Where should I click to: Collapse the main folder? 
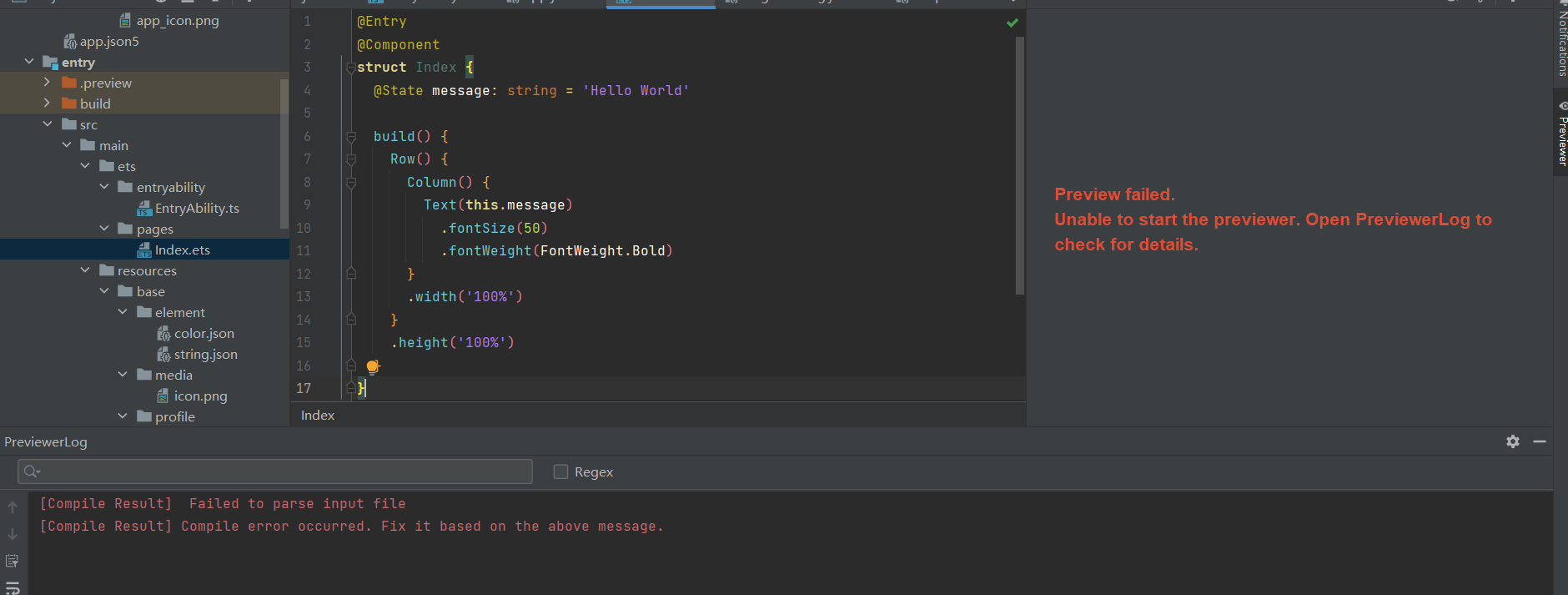click(x=67, y=145)
